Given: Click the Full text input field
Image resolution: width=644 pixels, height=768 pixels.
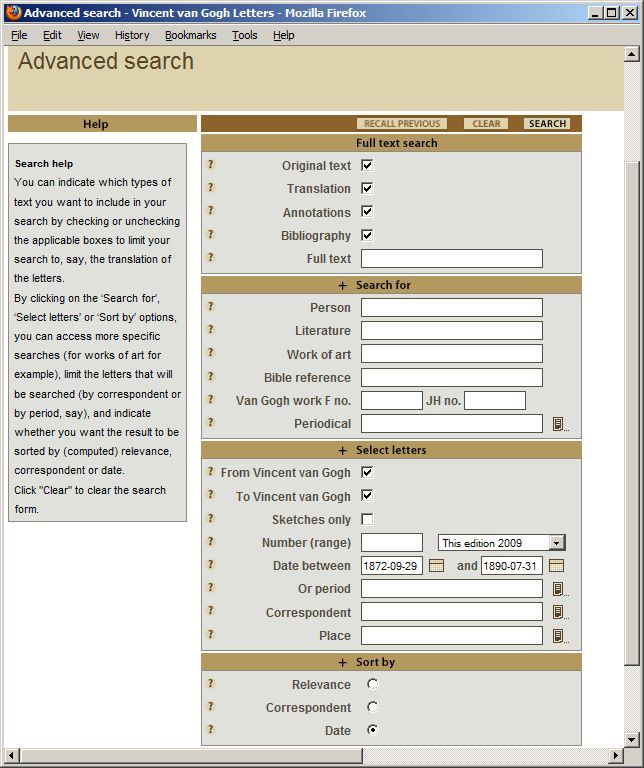Looking at the screenshot, I should 452,259.
